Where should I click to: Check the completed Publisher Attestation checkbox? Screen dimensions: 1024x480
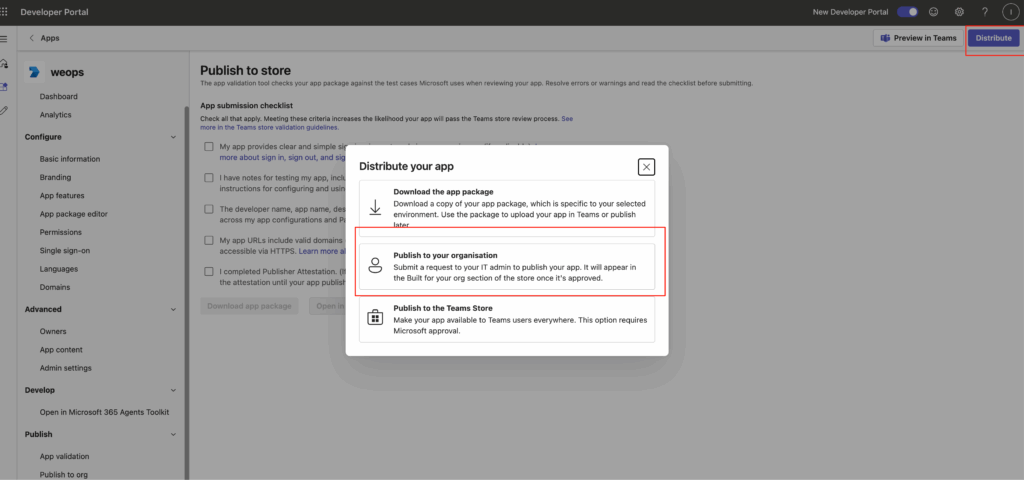coord(209,272)
